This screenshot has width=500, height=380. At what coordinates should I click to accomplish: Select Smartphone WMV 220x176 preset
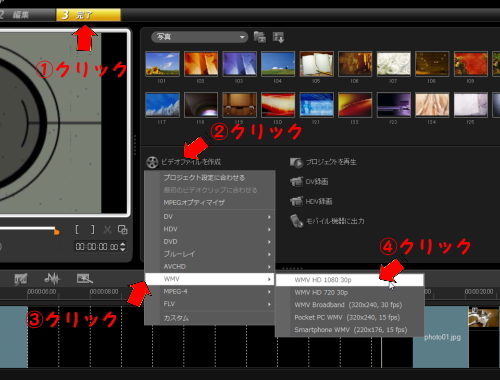coord(350,330)
